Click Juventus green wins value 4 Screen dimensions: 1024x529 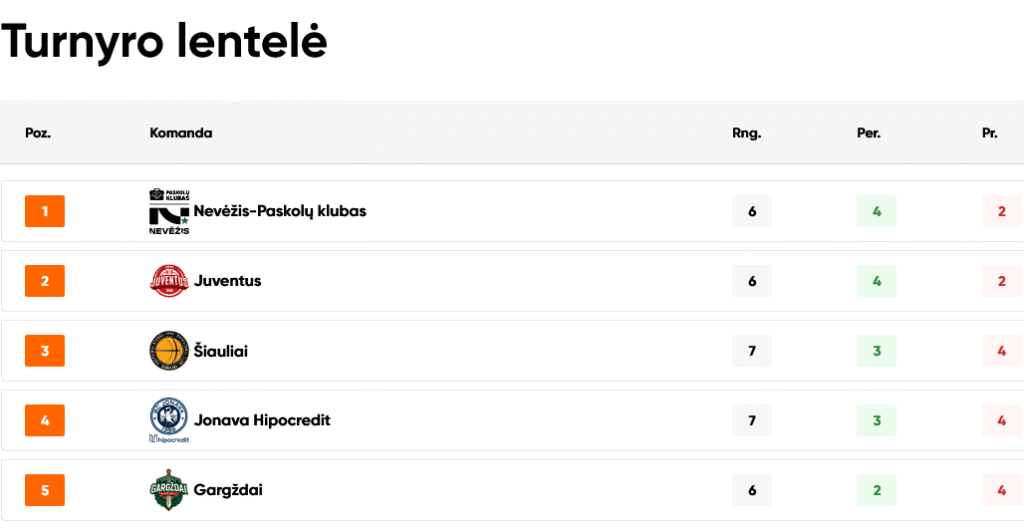(x=876, y=281)
